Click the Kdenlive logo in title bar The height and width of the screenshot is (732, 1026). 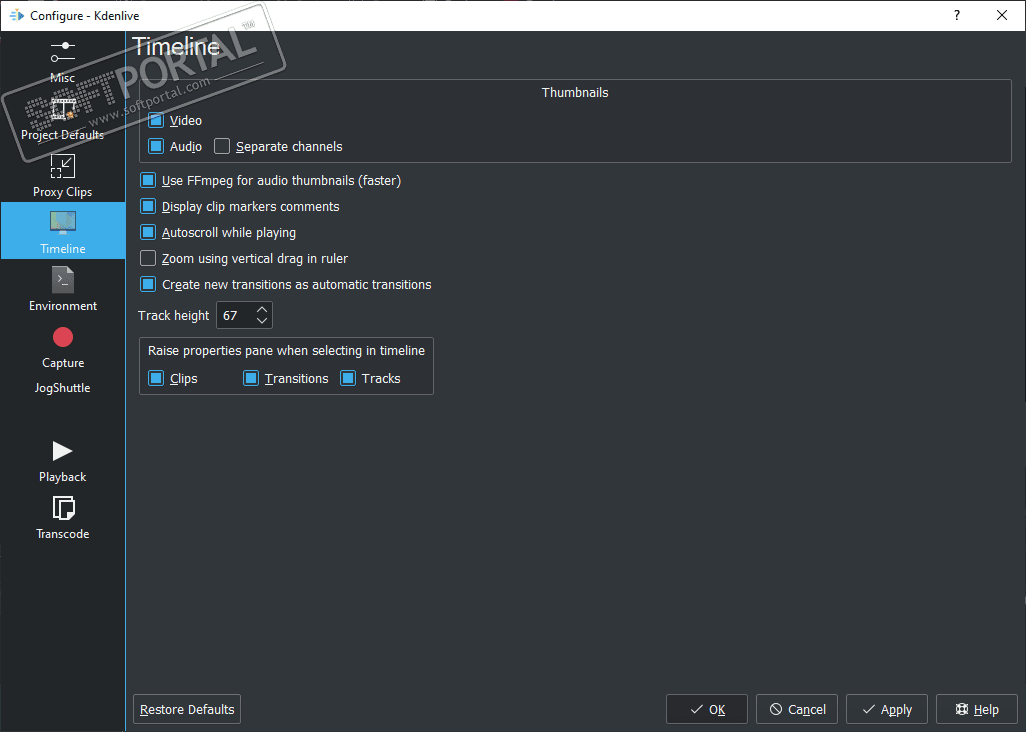pos(17,15)
